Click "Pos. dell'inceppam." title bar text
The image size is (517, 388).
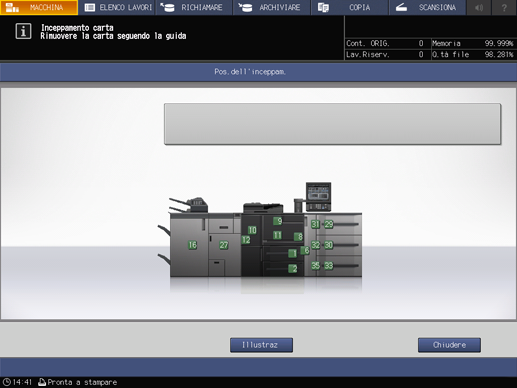pos(250,72)
